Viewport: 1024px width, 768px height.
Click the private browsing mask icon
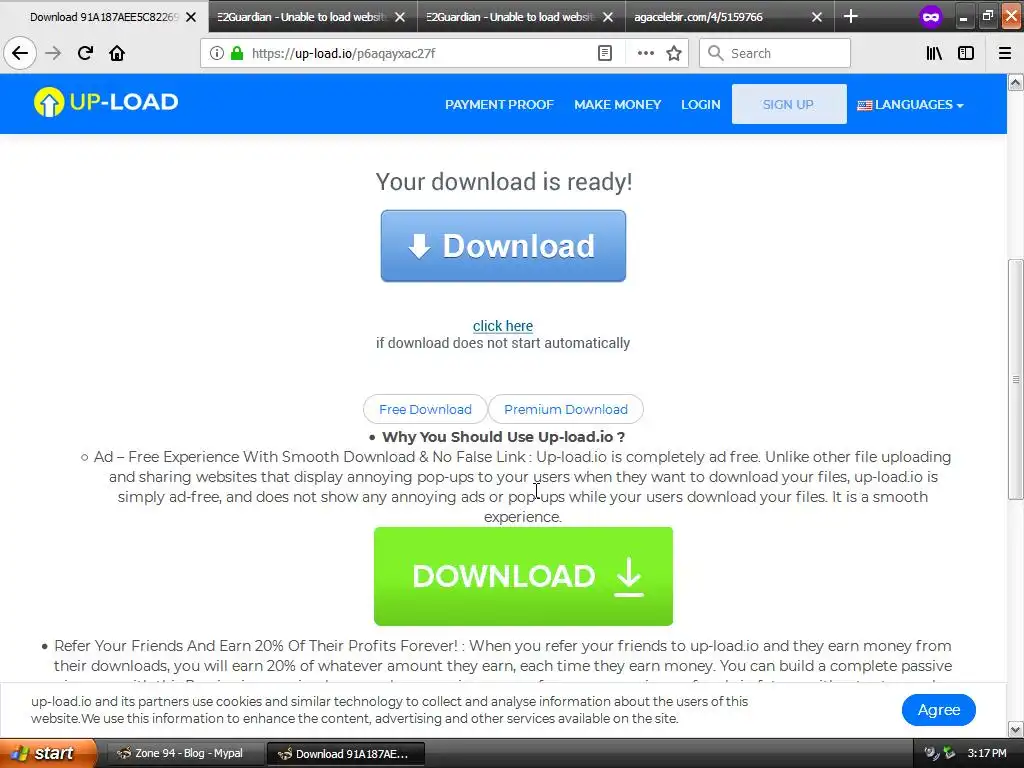click(x=931, y=16)
